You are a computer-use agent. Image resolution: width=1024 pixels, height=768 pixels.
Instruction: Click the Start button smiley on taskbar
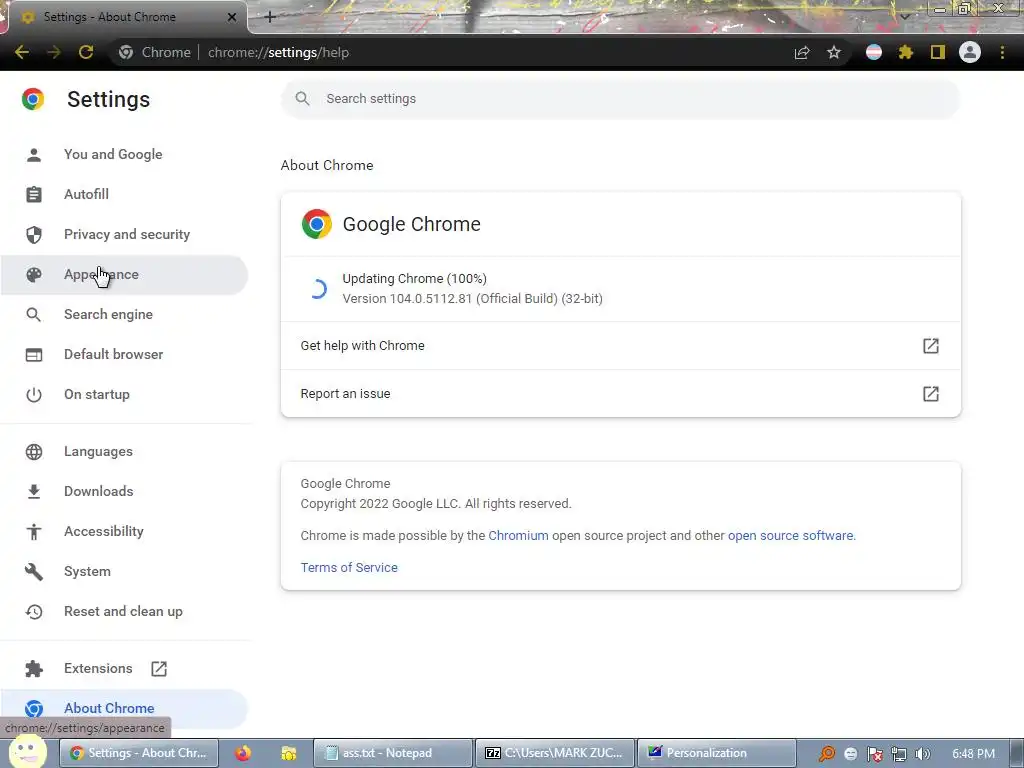tap(27, 752)
